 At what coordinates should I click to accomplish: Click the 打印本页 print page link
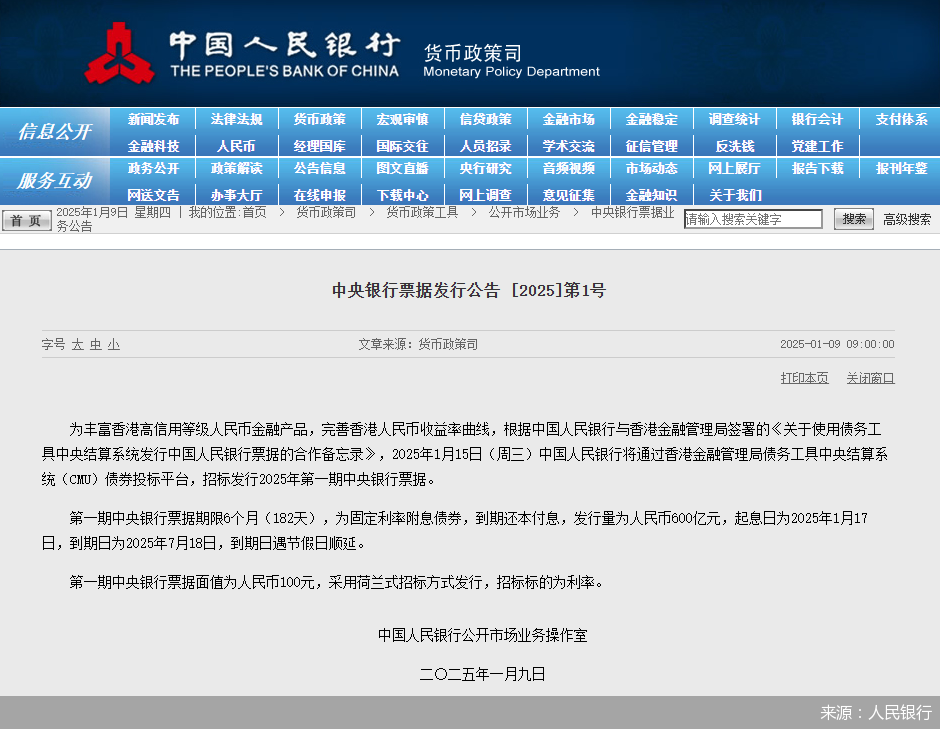[804, 378]
